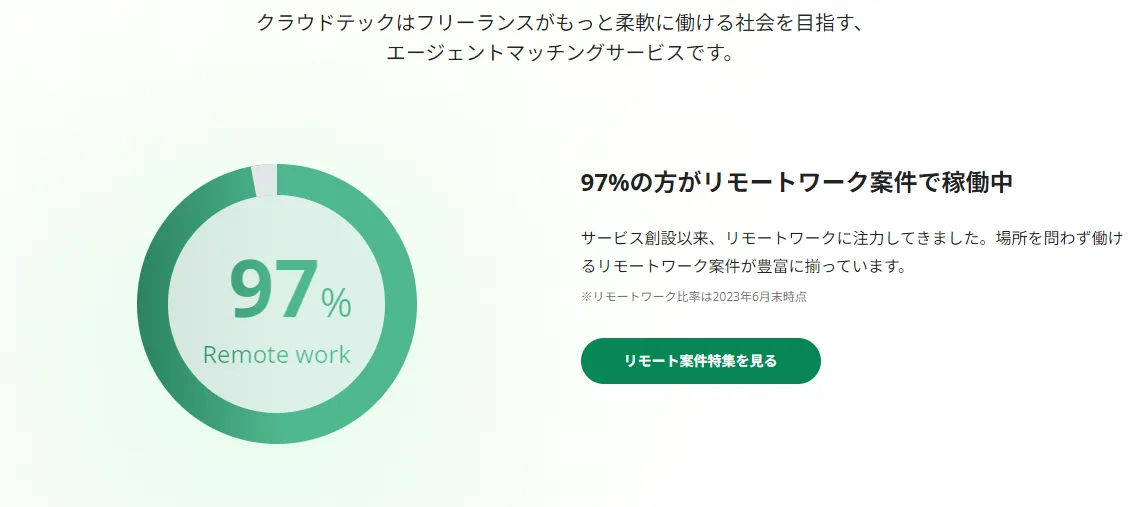The height and width of the screenshot is (507, 1142).
Task: Click the heading 97%の方がリモートワーク案件で稼働中
Action: [796, 183]
